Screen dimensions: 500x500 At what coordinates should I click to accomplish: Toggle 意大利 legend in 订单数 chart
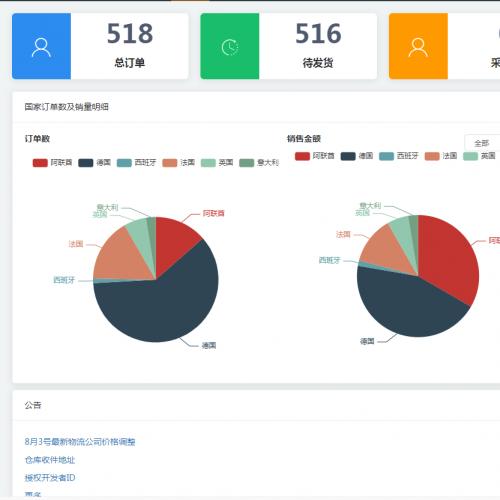[x=259, y=163]
